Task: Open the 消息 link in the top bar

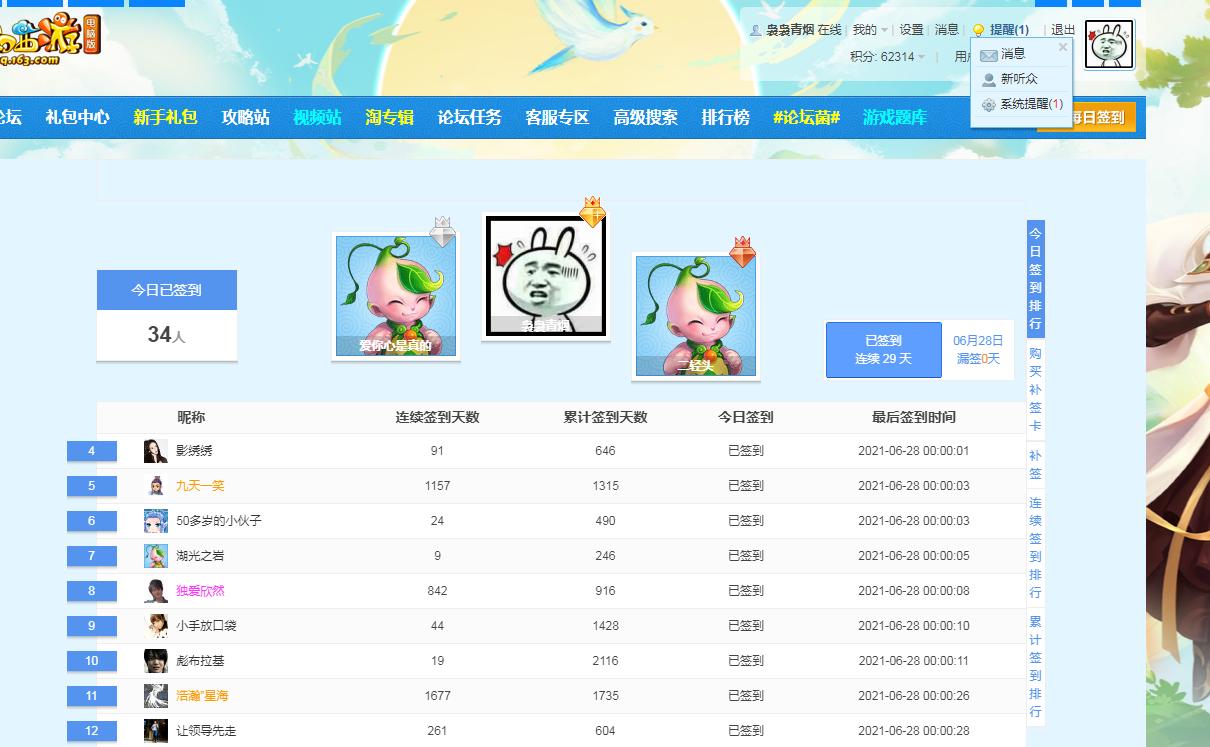Action: click(x=946, y=30)
